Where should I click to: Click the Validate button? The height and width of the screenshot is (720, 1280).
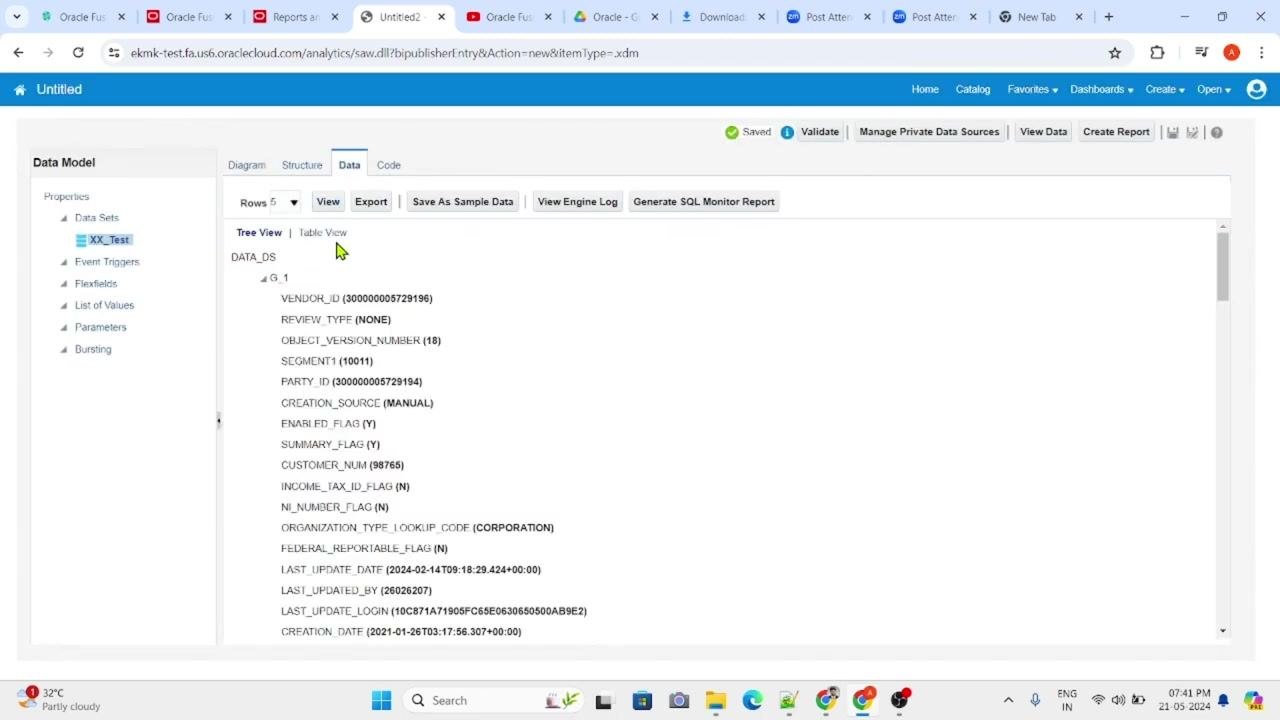[x=820, y=132]
